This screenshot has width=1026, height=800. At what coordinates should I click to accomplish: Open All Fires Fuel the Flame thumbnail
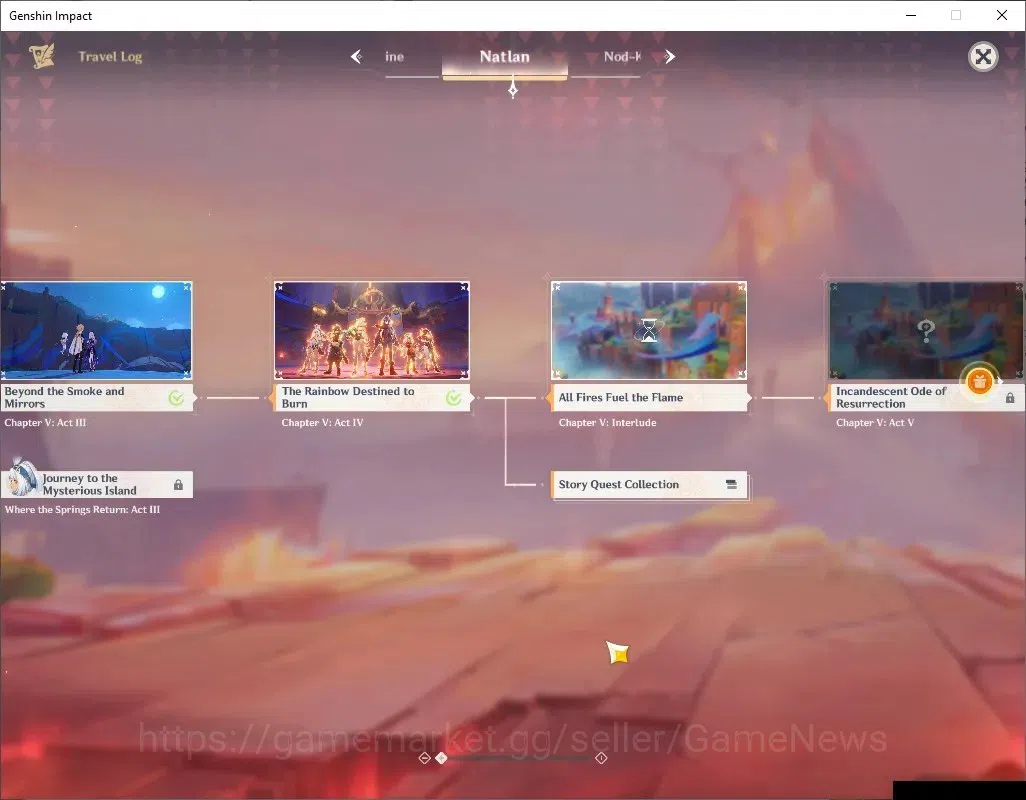[x=648, y=330]
